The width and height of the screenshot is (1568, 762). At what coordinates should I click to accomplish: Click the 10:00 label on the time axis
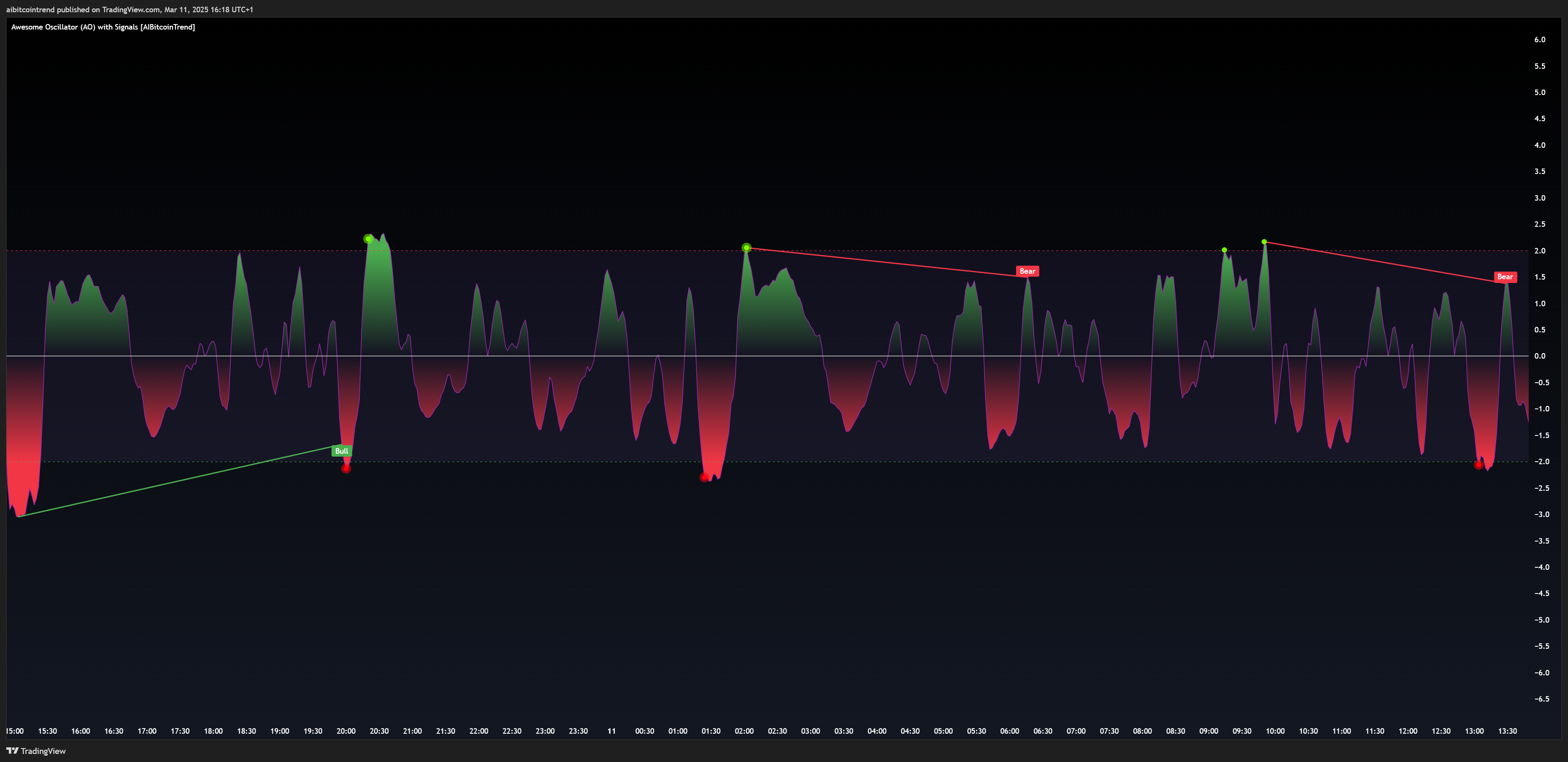click(x=1275, y=731)
